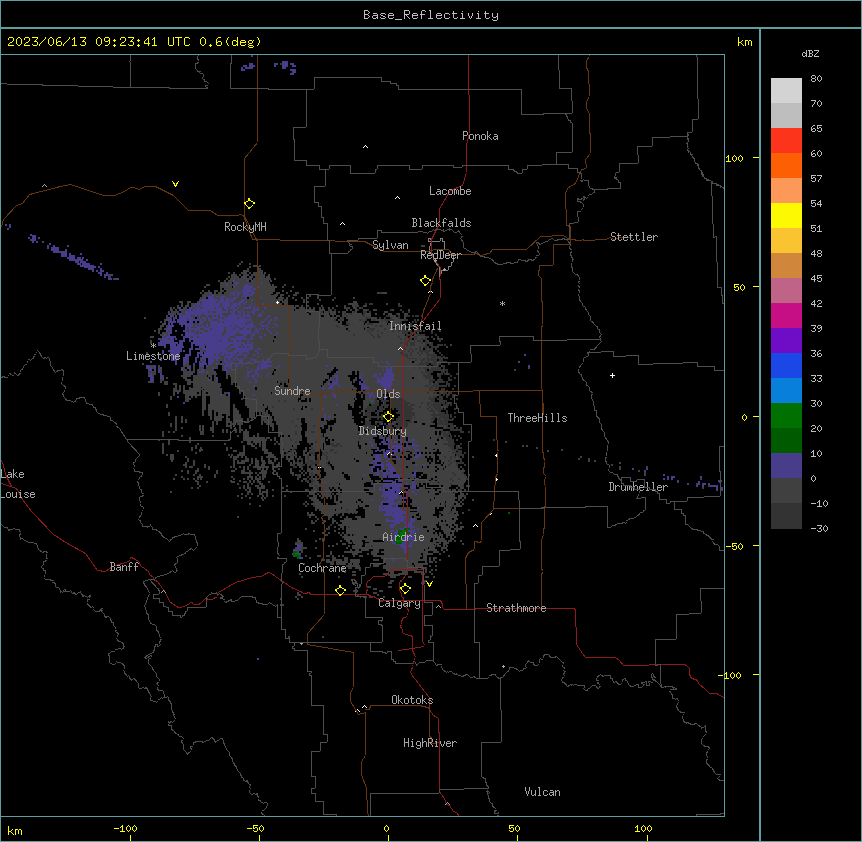Click the RedDeer city label
Screen dimensions: 862x842
pos(440,255)
